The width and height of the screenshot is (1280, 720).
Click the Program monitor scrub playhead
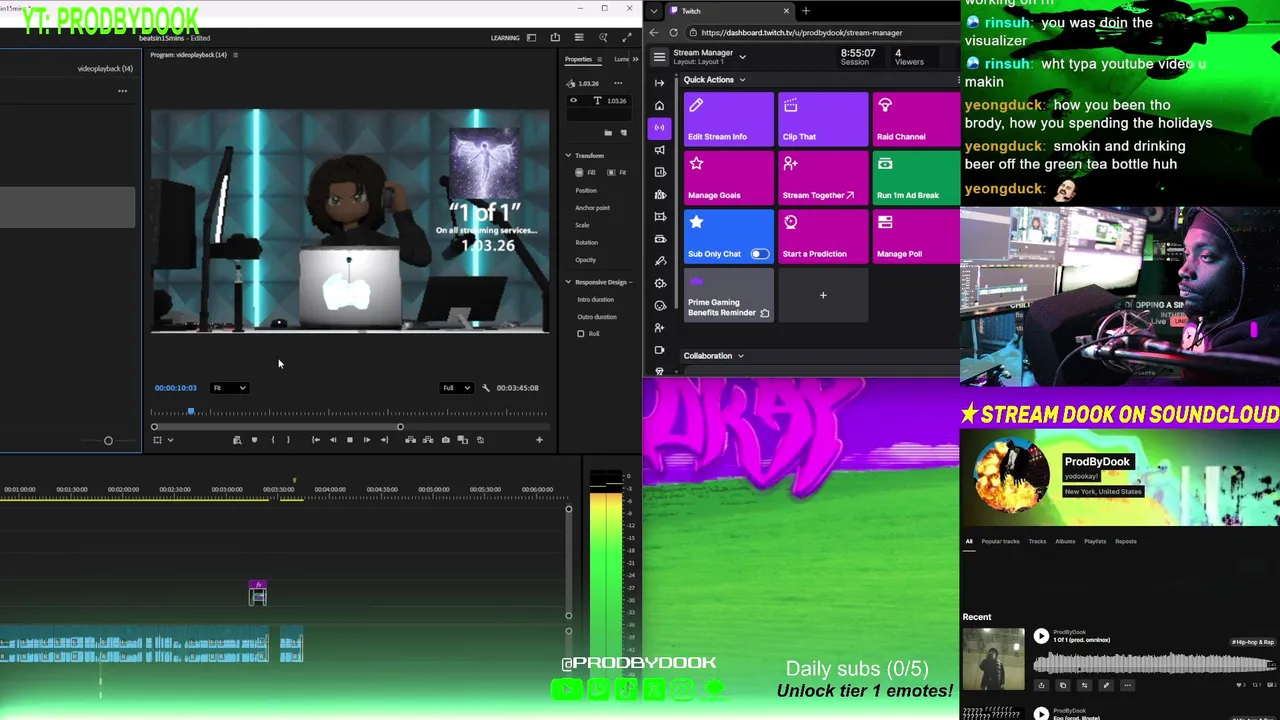pyautogui.click(x=191, y=411)
